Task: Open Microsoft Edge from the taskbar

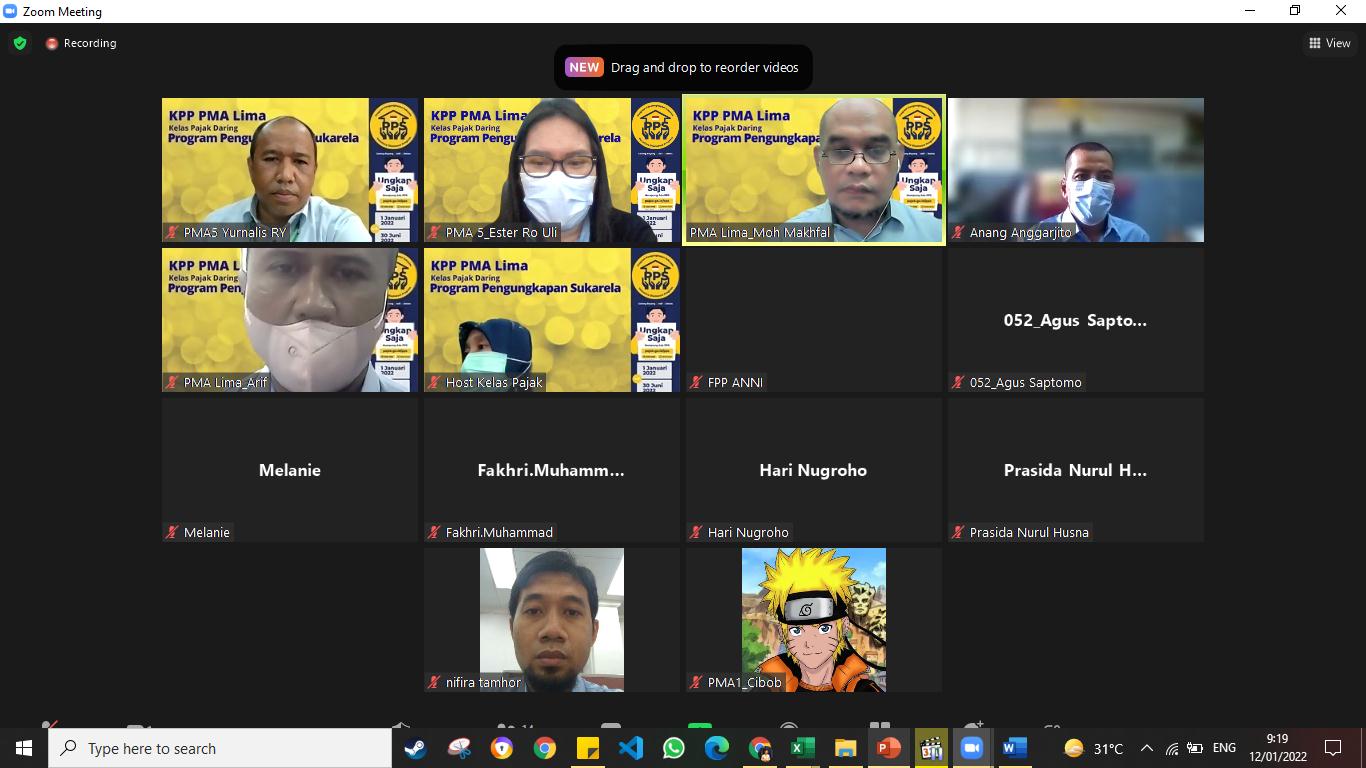Action: 717,748
